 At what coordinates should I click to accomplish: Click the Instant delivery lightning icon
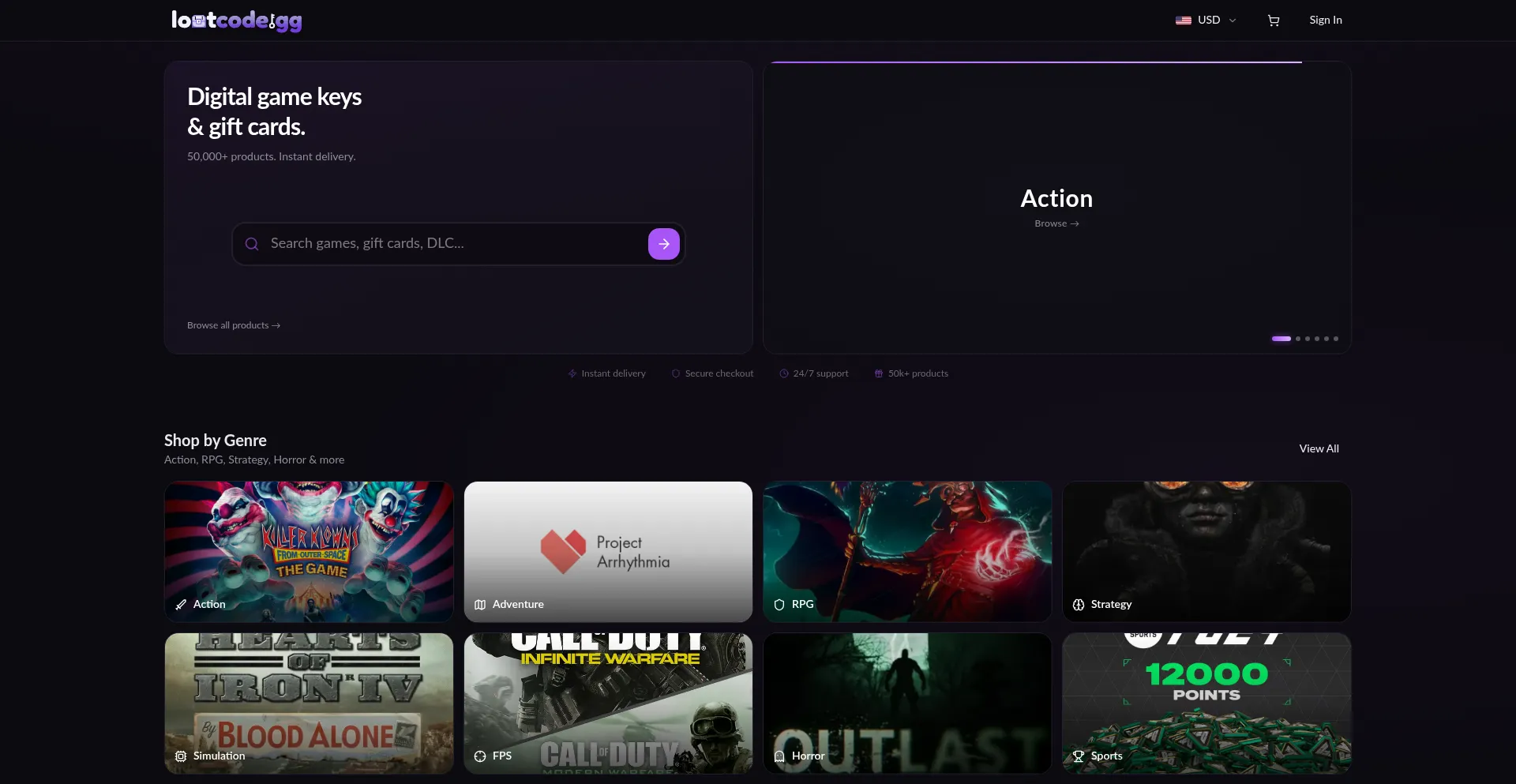pyautogui.click(x=572, y=373)
